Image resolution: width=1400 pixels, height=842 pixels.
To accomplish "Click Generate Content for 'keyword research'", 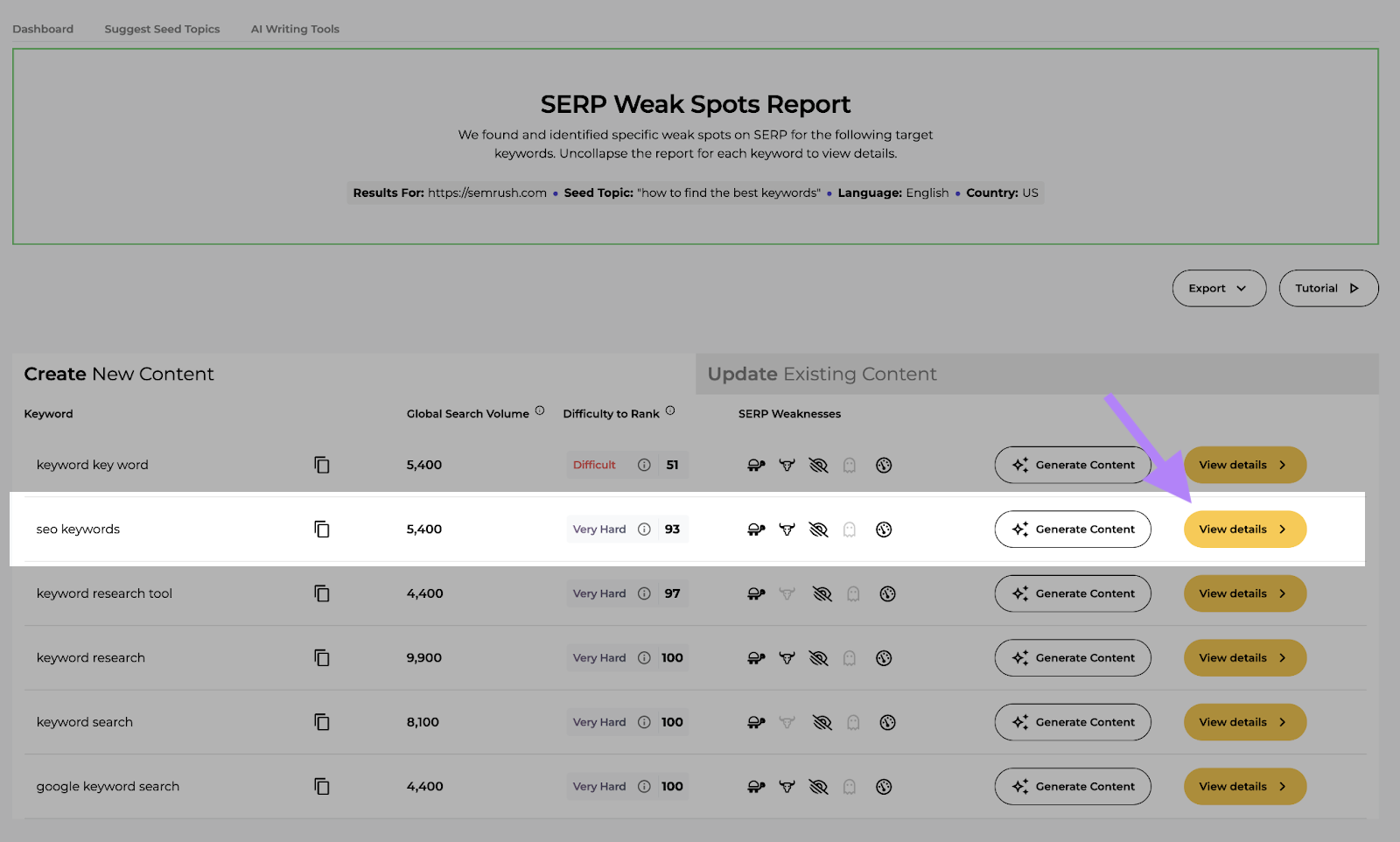I will [x=1073, y=658].
